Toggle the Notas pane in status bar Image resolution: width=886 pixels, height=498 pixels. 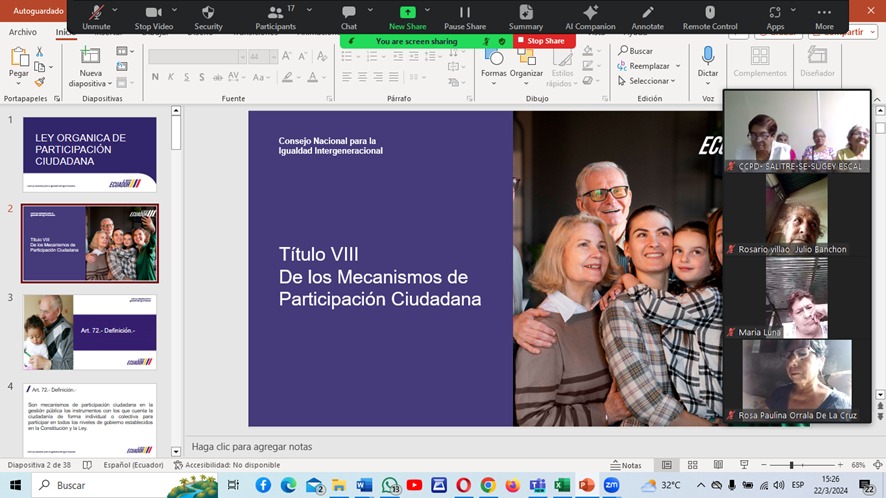click(625, 465)
